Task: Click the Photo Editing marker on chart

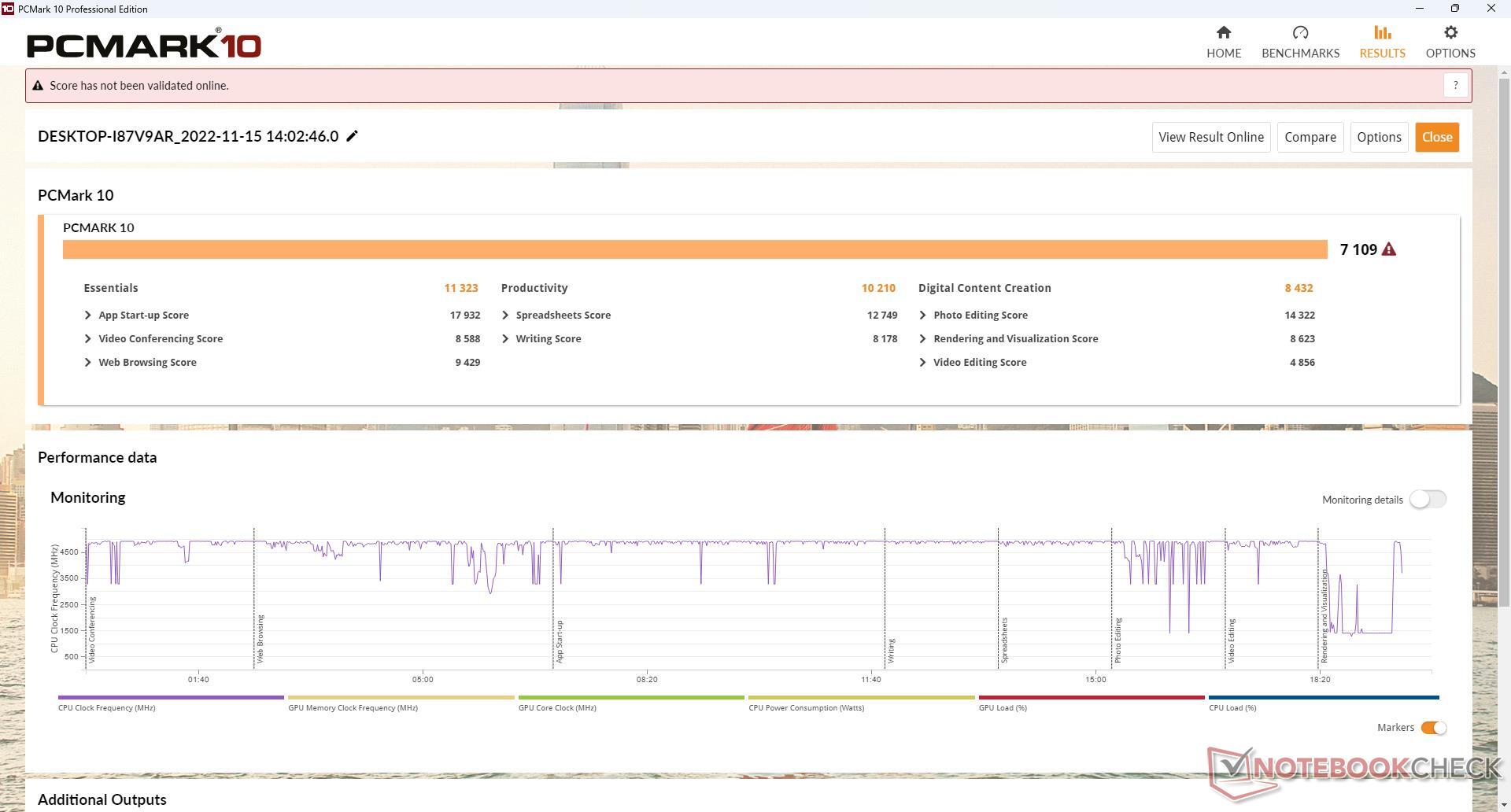Action: pyautogui.click(x=1118, y=640)
